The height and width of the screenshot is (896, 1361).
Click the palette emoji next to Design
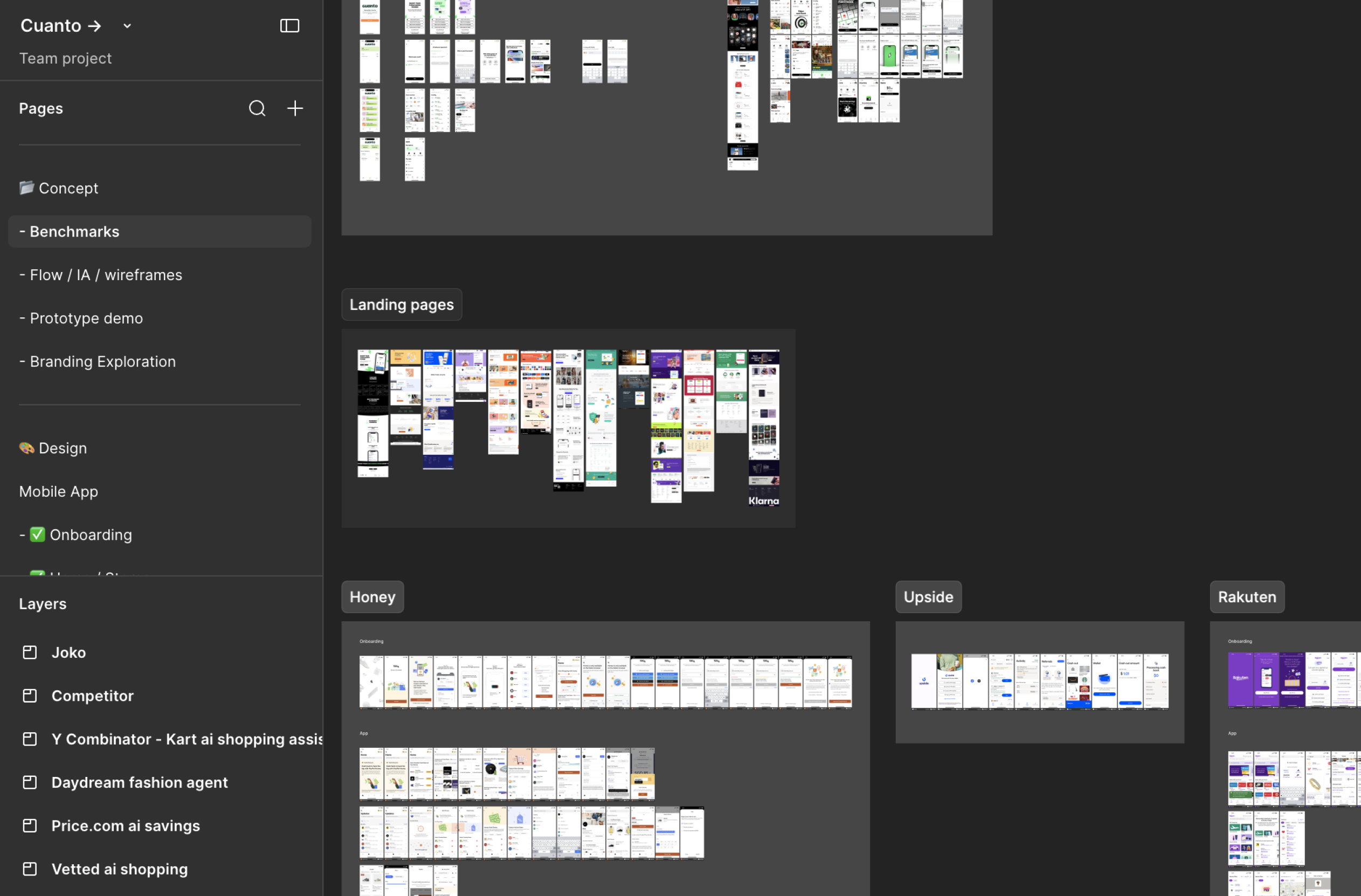pos(26,448)
